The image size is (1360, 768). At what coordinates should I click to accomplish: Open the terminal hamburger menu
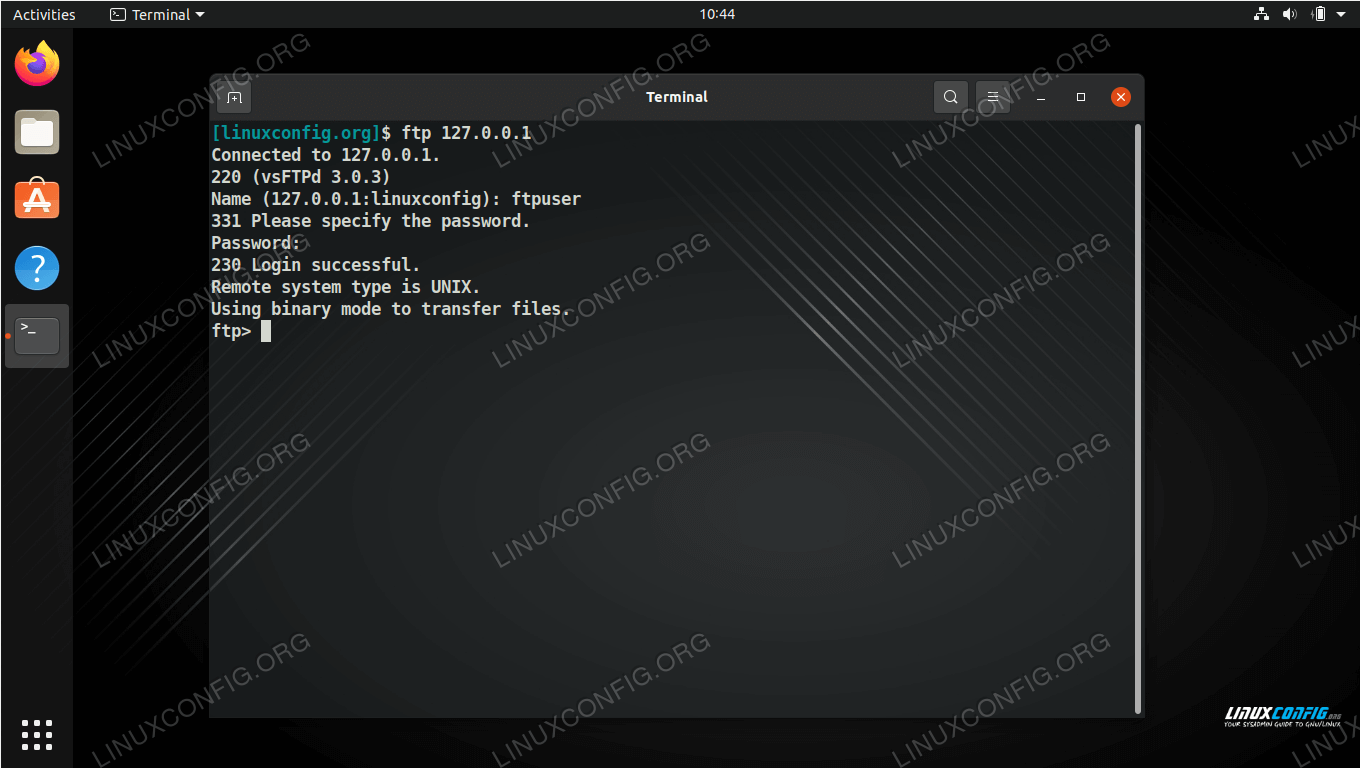pos(992,97)
